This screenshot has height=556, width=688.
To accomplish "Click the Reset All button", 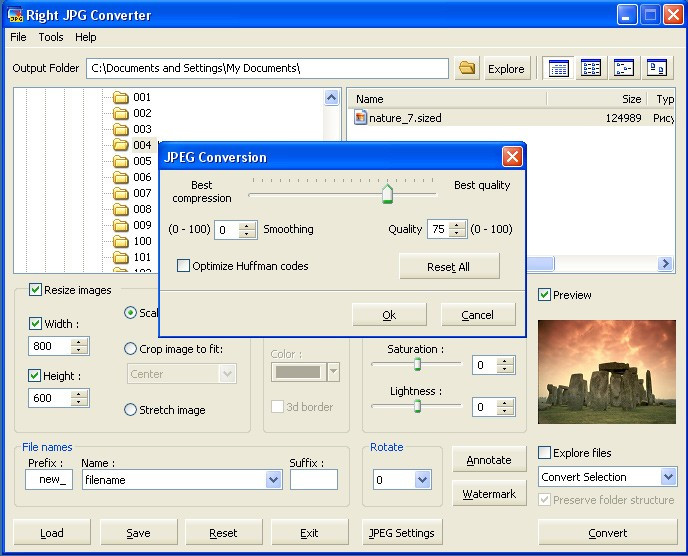I will [x=449, y=266].
